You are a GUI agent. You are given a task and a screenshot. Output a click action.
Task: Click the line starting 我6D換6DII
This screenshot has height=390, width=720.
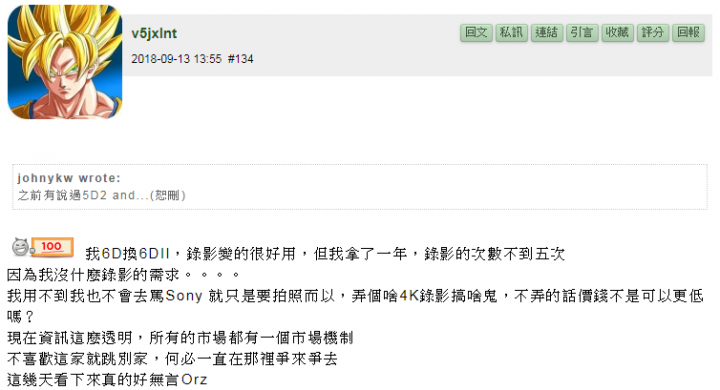point(325,253)
